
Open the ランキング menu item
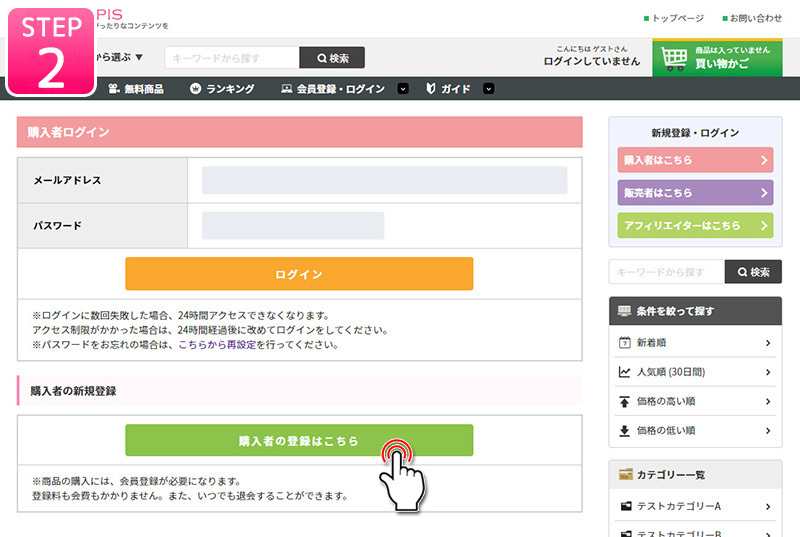tap(222, 89)
